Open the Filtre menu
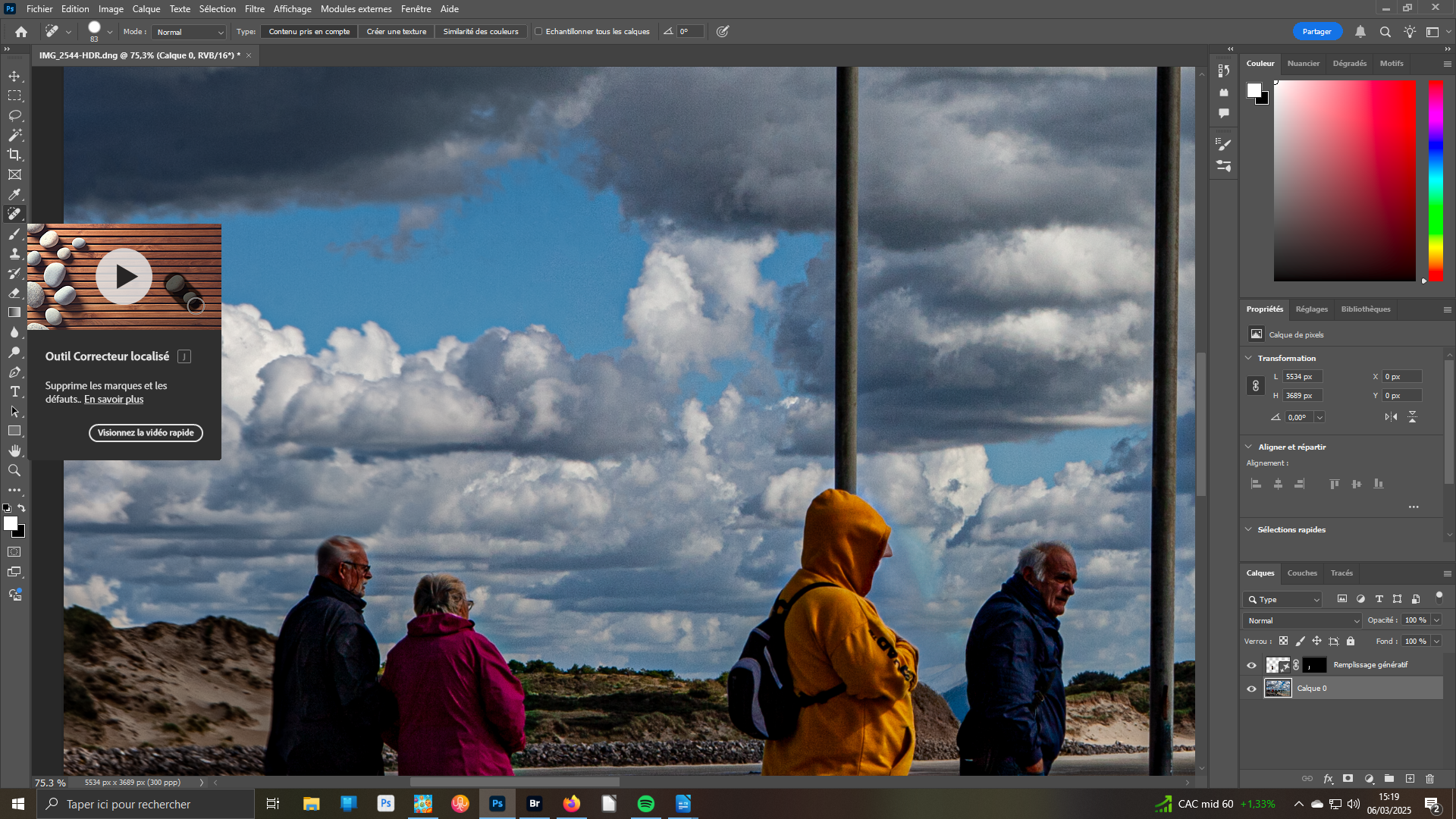The width and height of the screenshot is (1456, 819). (x=254, y=9)
